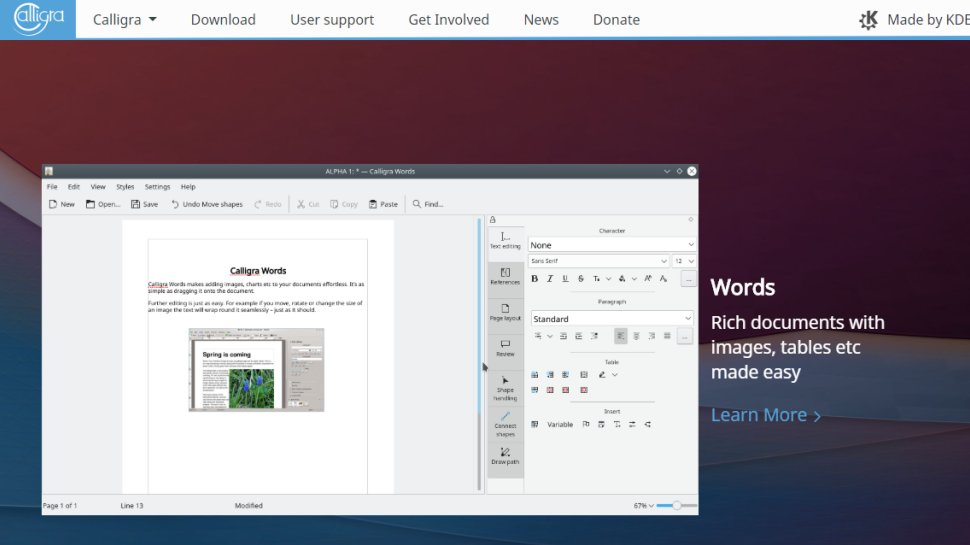
Task: Select the References tool
Action: pyautogui.click(x=505, y=277)
